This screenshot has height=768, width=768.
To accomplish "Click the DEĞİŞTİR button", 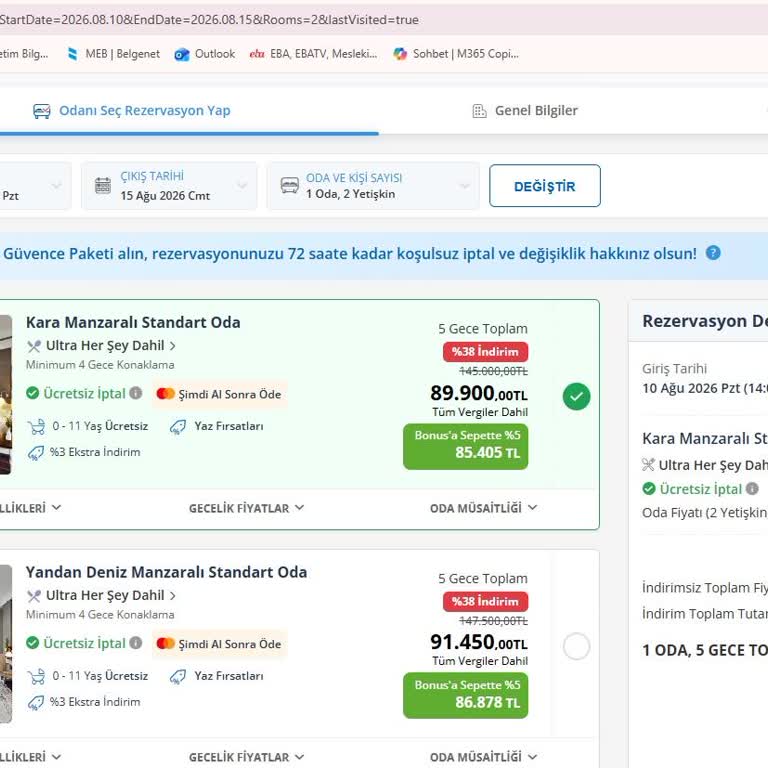I will coord(545,186).
